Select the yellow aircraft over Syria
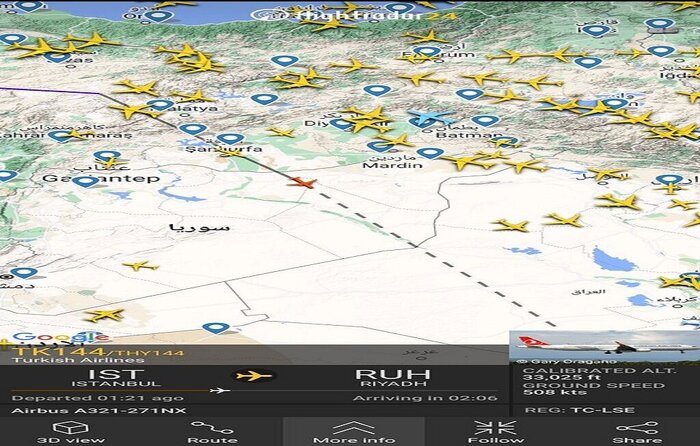This screenshot has height=446, width=700. 140,266
